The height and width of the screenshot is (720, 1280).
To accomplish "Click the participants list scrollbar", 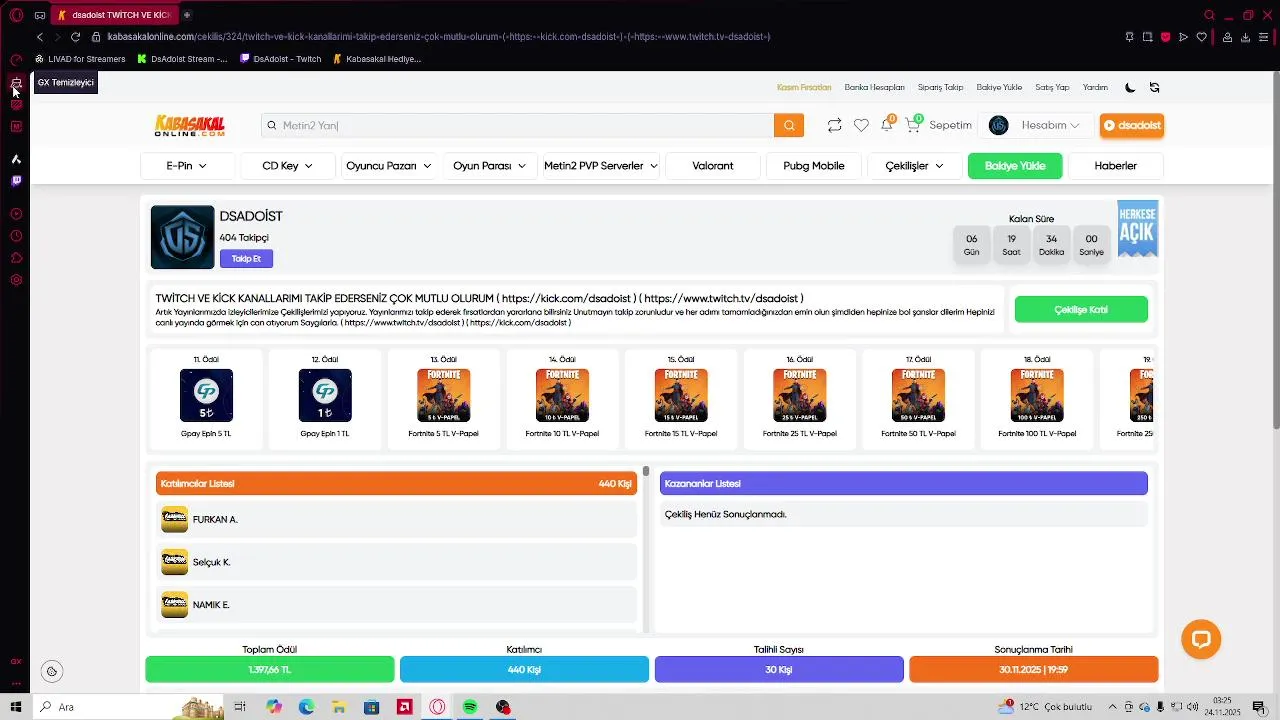I will click(x=646, y=471).
